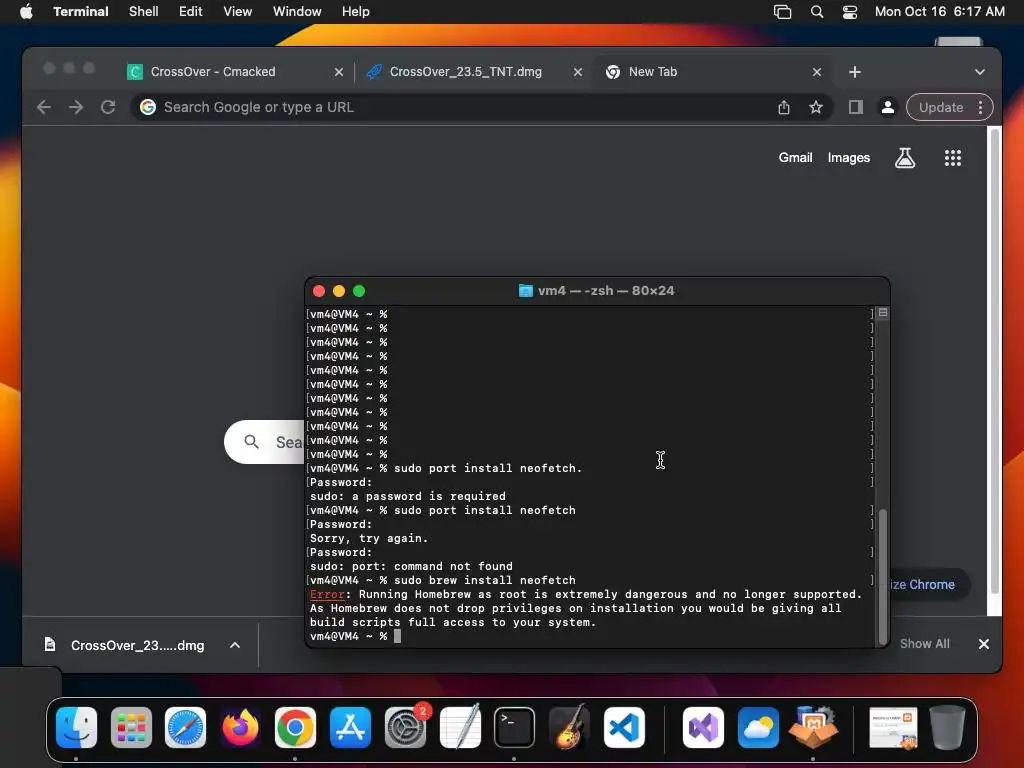Launch GarageBand from the dock
This screenshot has height=768, width=1024.
click(x=569, y=727)
